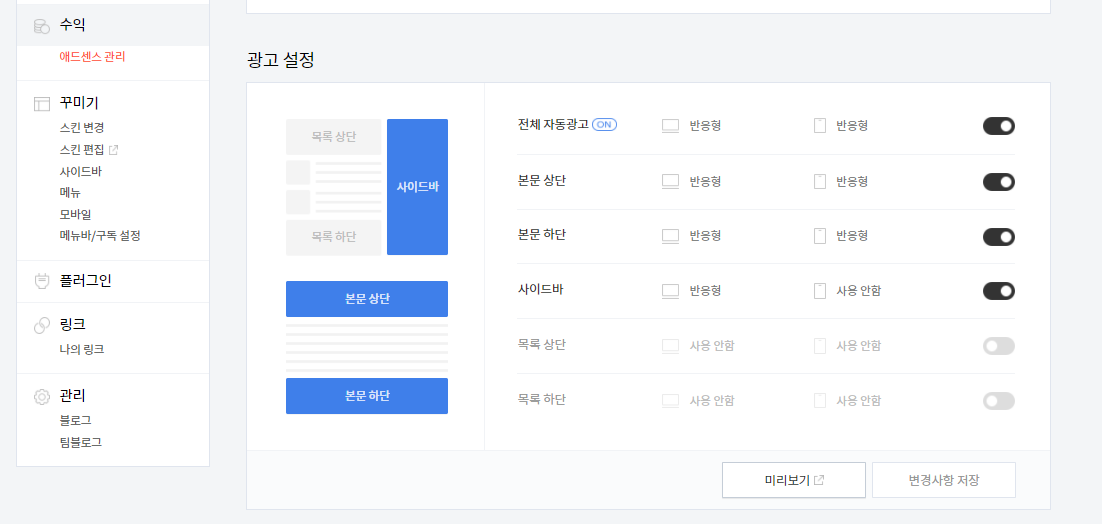This screenshot has height=524, width=1102.
Task: Open PC 사용 안함 option for 목록 상단
Action: tap(711, 346)
